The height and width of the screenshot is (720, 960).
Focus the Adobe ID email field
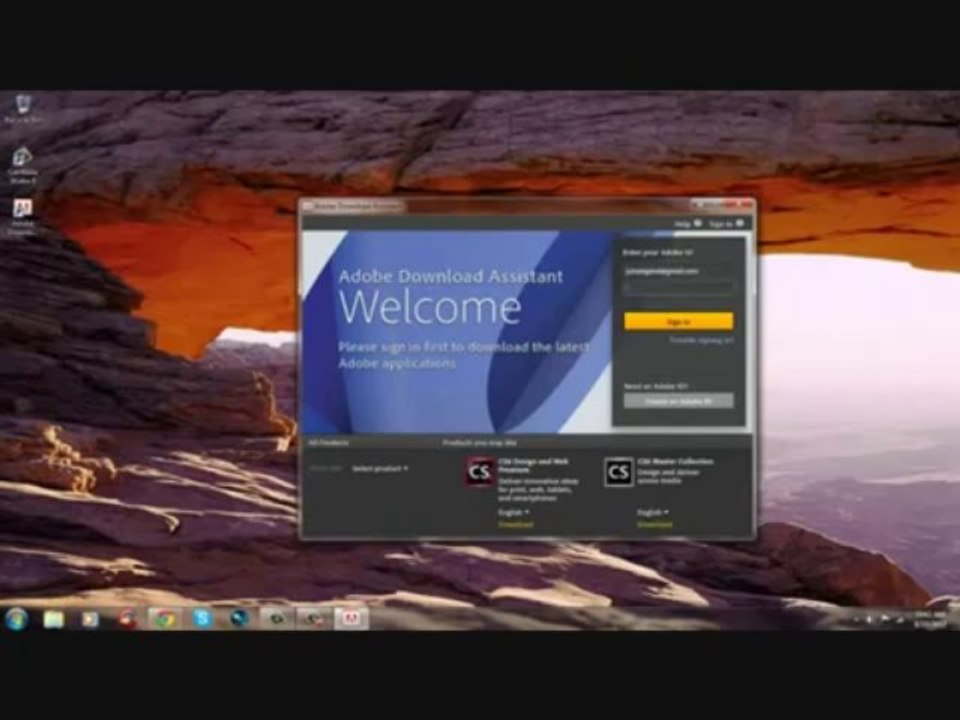[678, 271]
